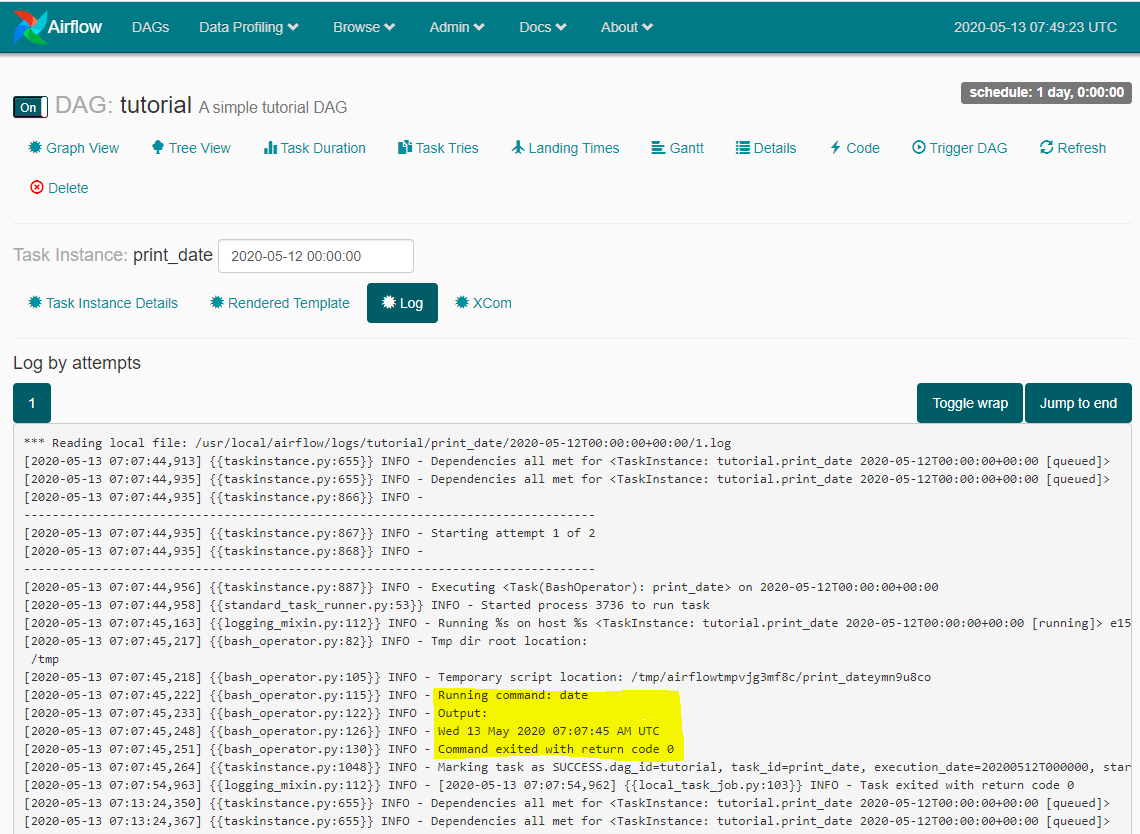Expand the Data Profiling menu
Image resolution: width=1140 pixels, height=834 pixels.
point(249,27)
